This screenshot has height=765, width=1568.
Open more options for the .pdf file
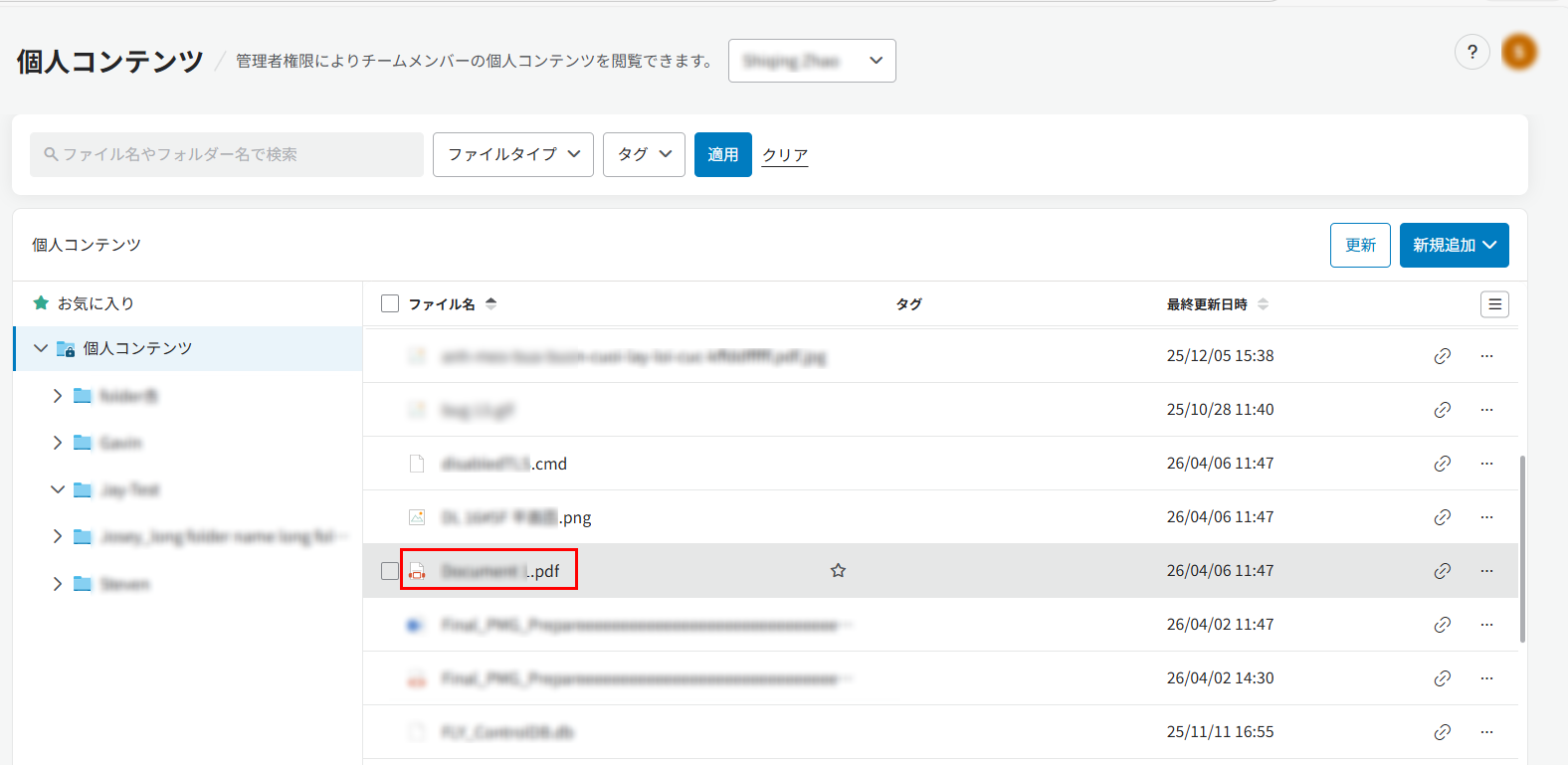[x=1486, y=571]
